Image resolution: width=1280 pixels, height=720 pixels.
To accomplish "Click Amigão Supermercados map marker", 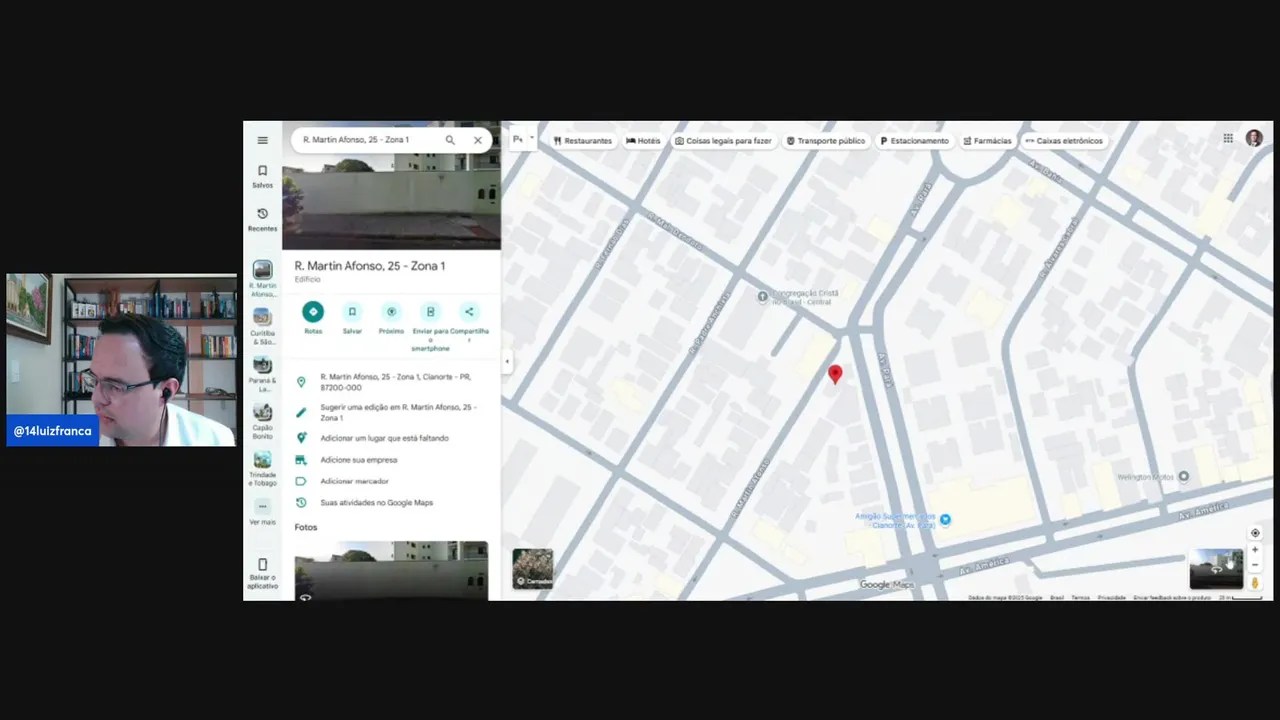I will coord(945,519).
